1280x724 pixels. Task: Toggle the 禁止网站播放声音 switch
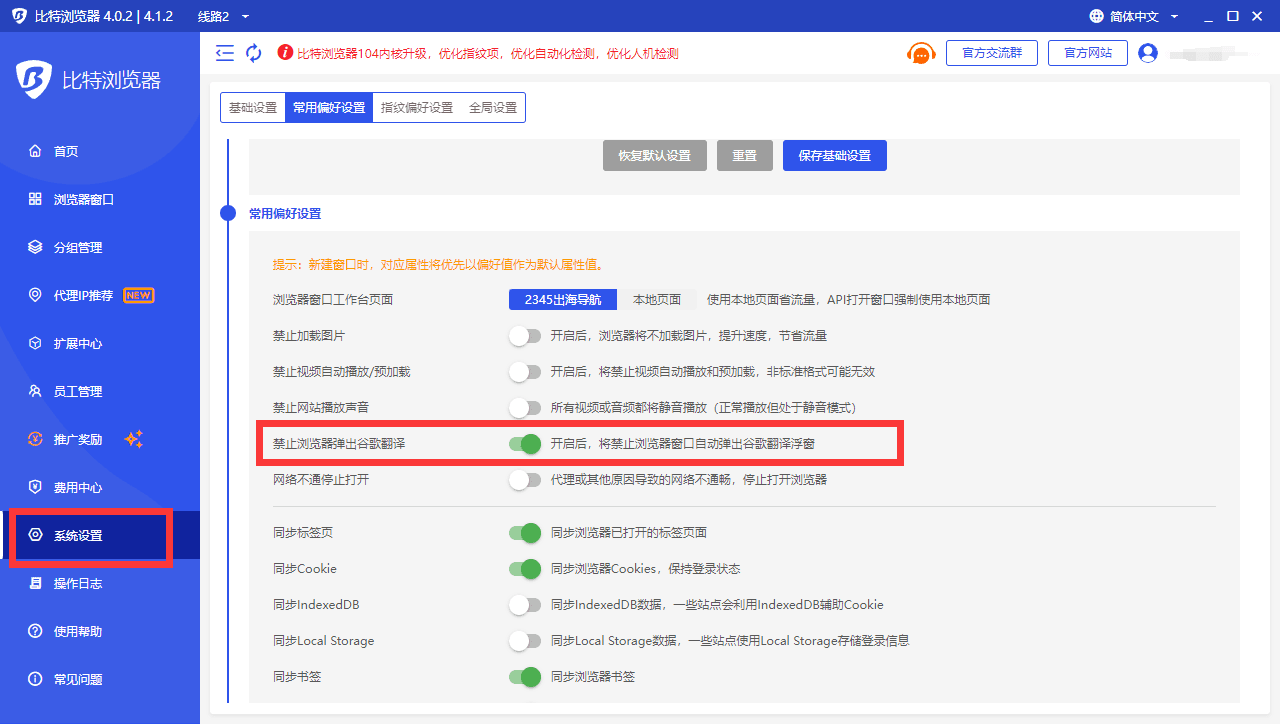525,408
